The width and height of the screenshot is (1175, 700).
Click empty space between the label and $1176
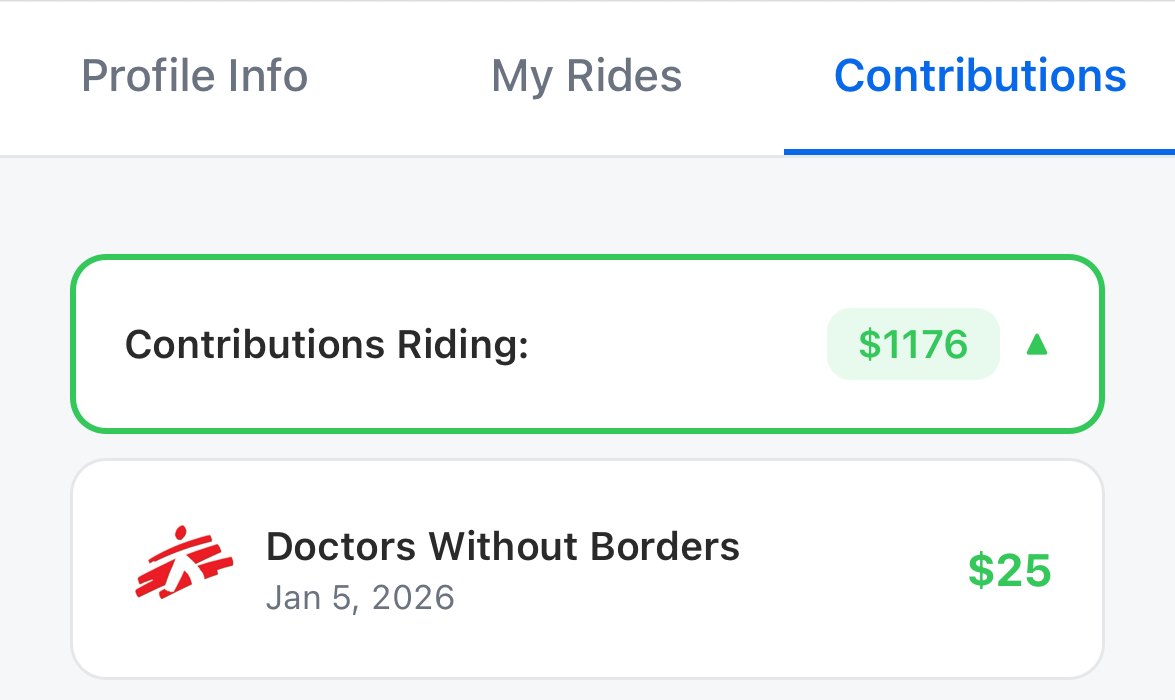(680, 345)
